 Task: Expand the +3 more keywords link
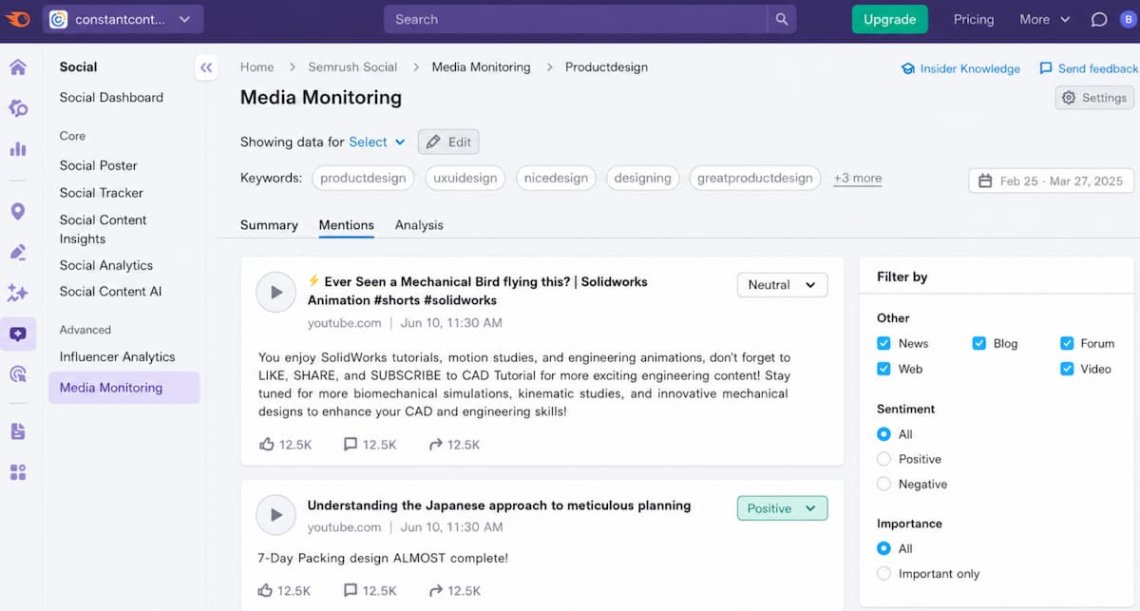858,178
